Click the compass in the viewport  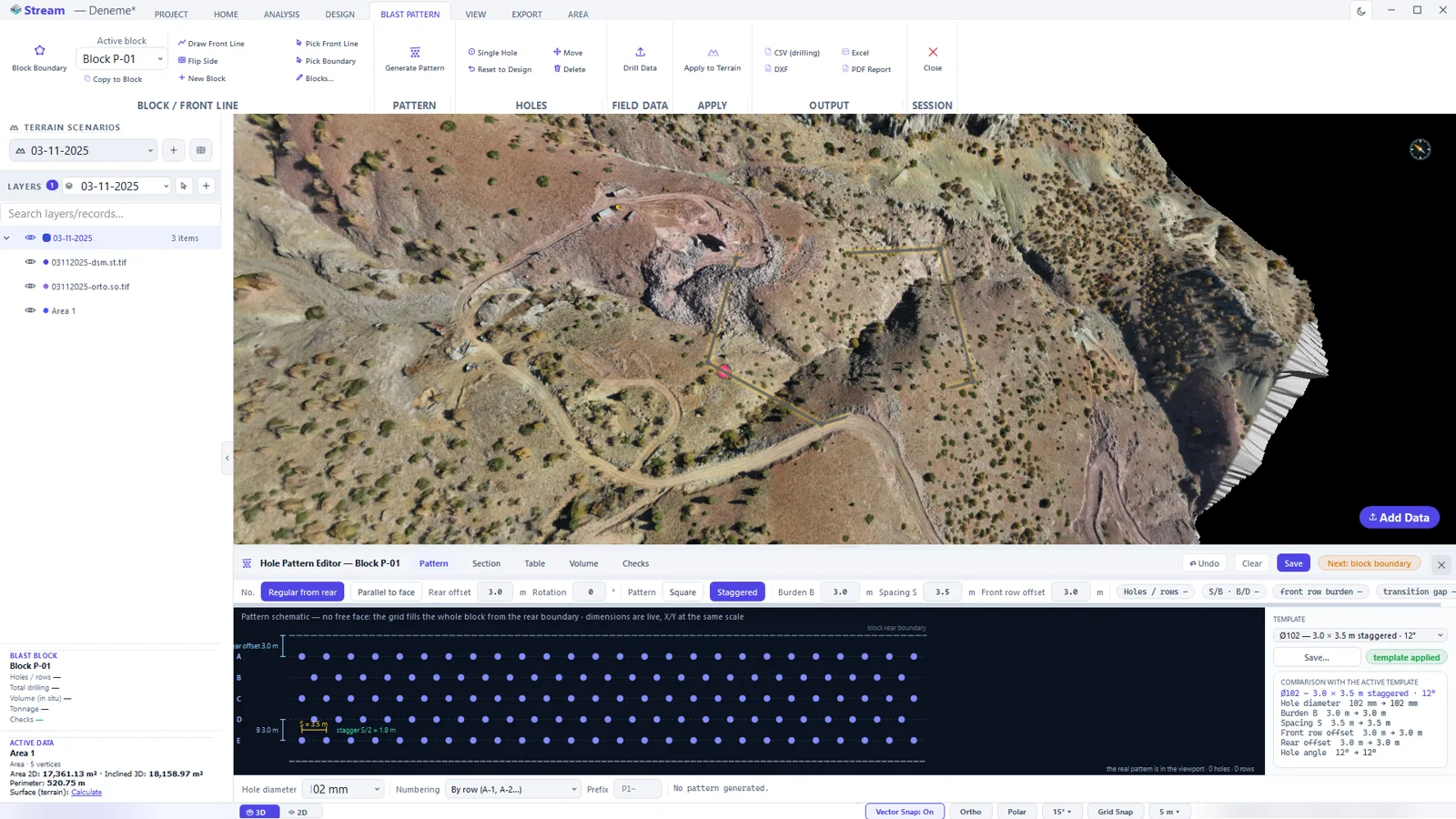(1420, 149)
